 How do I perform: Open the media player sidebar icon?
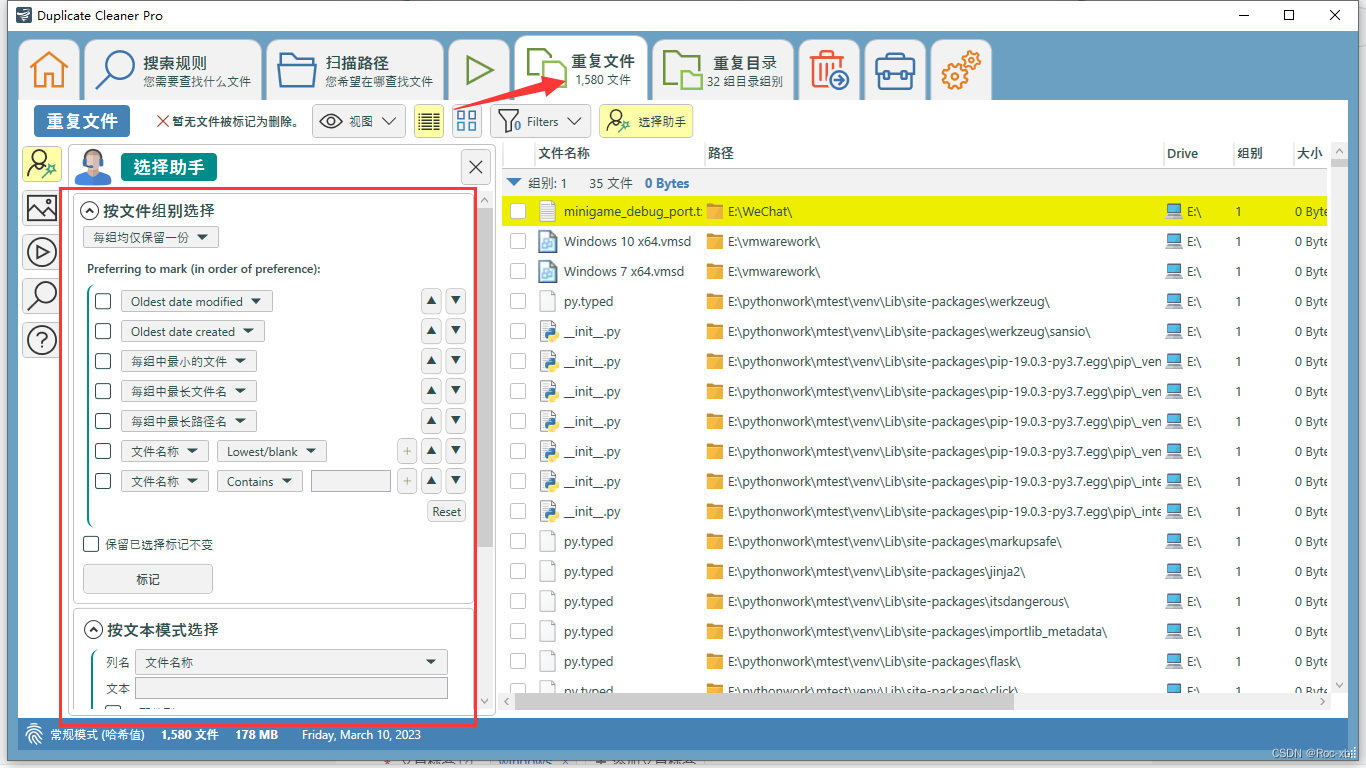tap(42, 252)
